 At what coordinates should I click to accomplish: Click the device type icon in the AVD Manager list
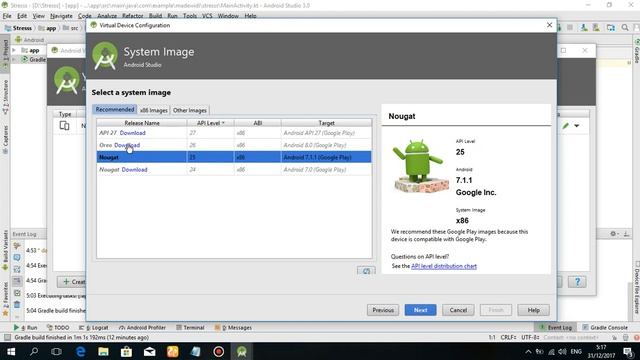64,125
